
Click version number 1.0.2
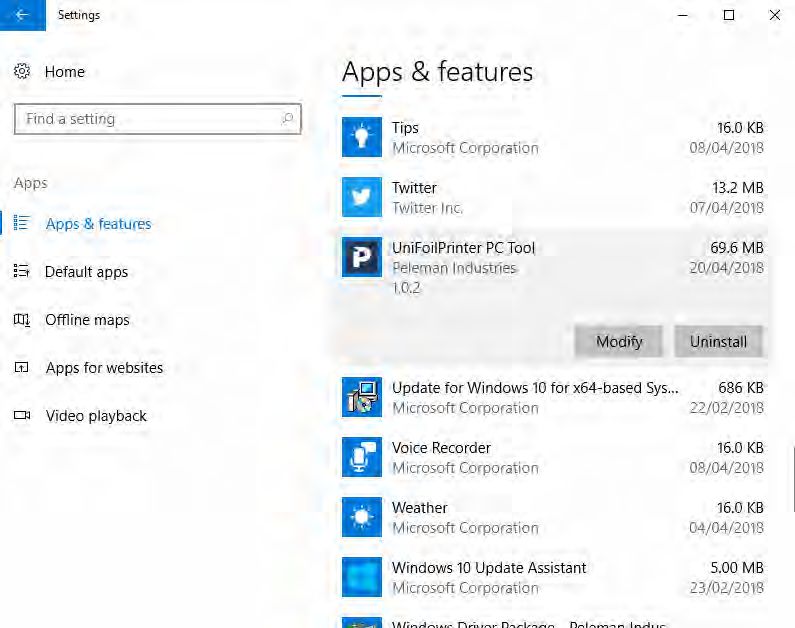[x=406, y=288]
